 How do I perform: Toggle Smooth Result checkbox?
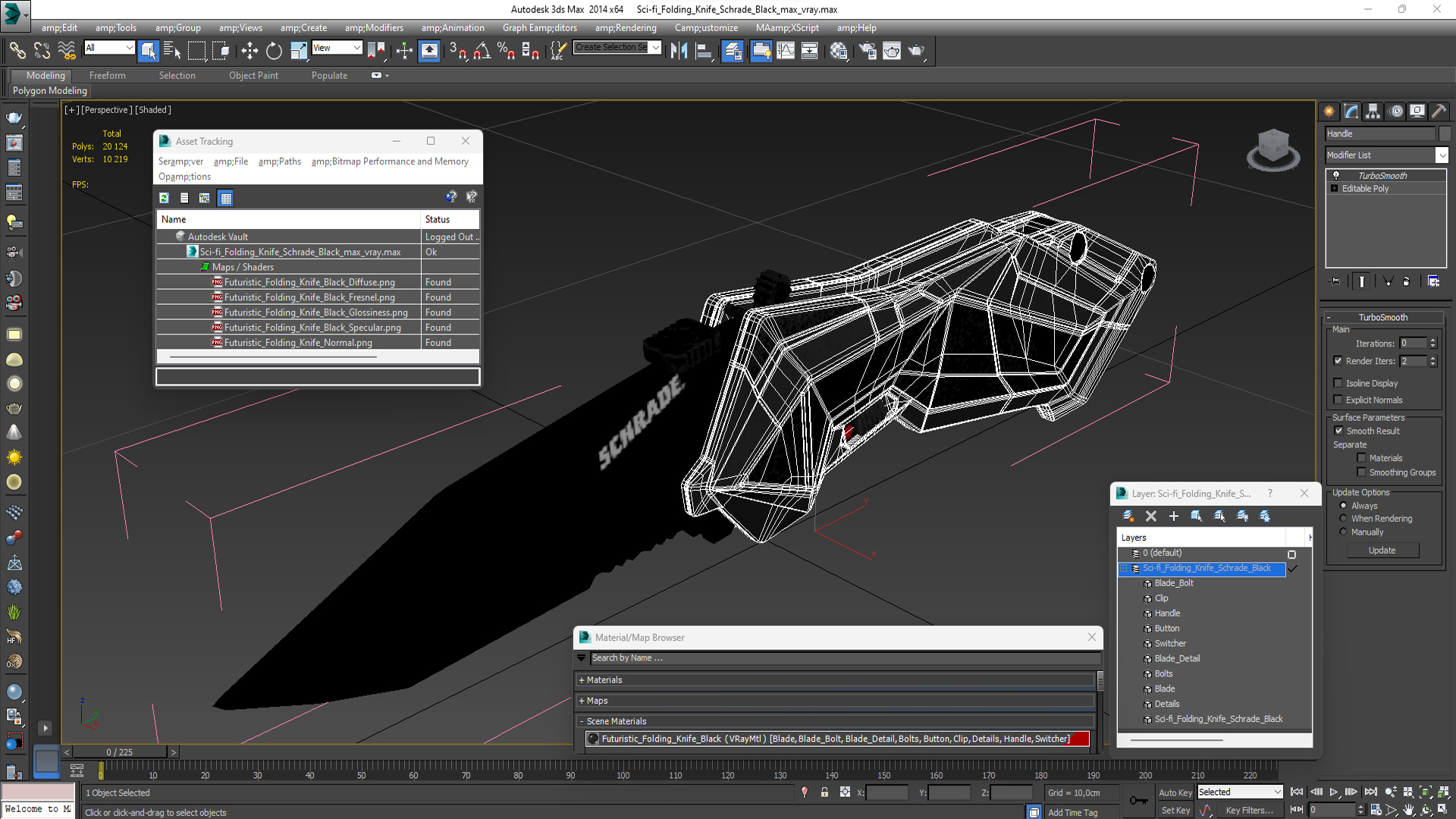[1338, 431]
